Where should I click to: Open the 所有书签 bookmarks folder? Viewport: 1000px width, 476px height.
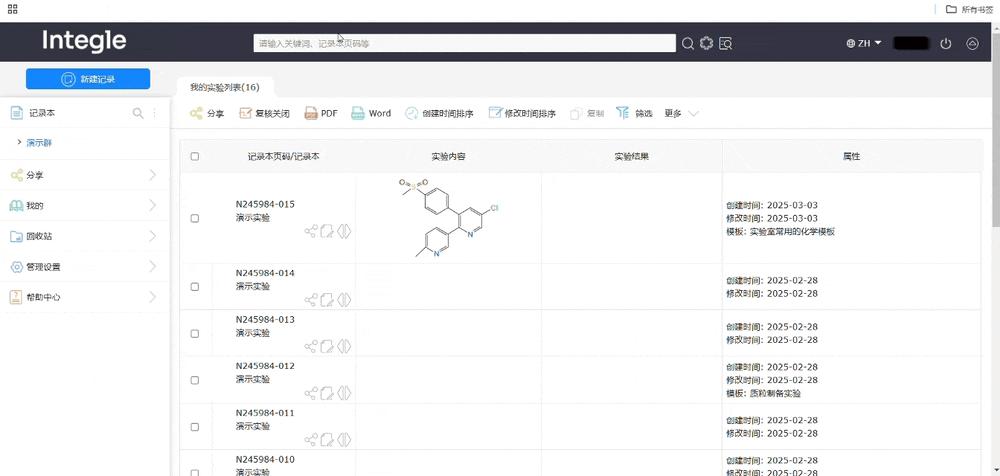tap(969, 9)
